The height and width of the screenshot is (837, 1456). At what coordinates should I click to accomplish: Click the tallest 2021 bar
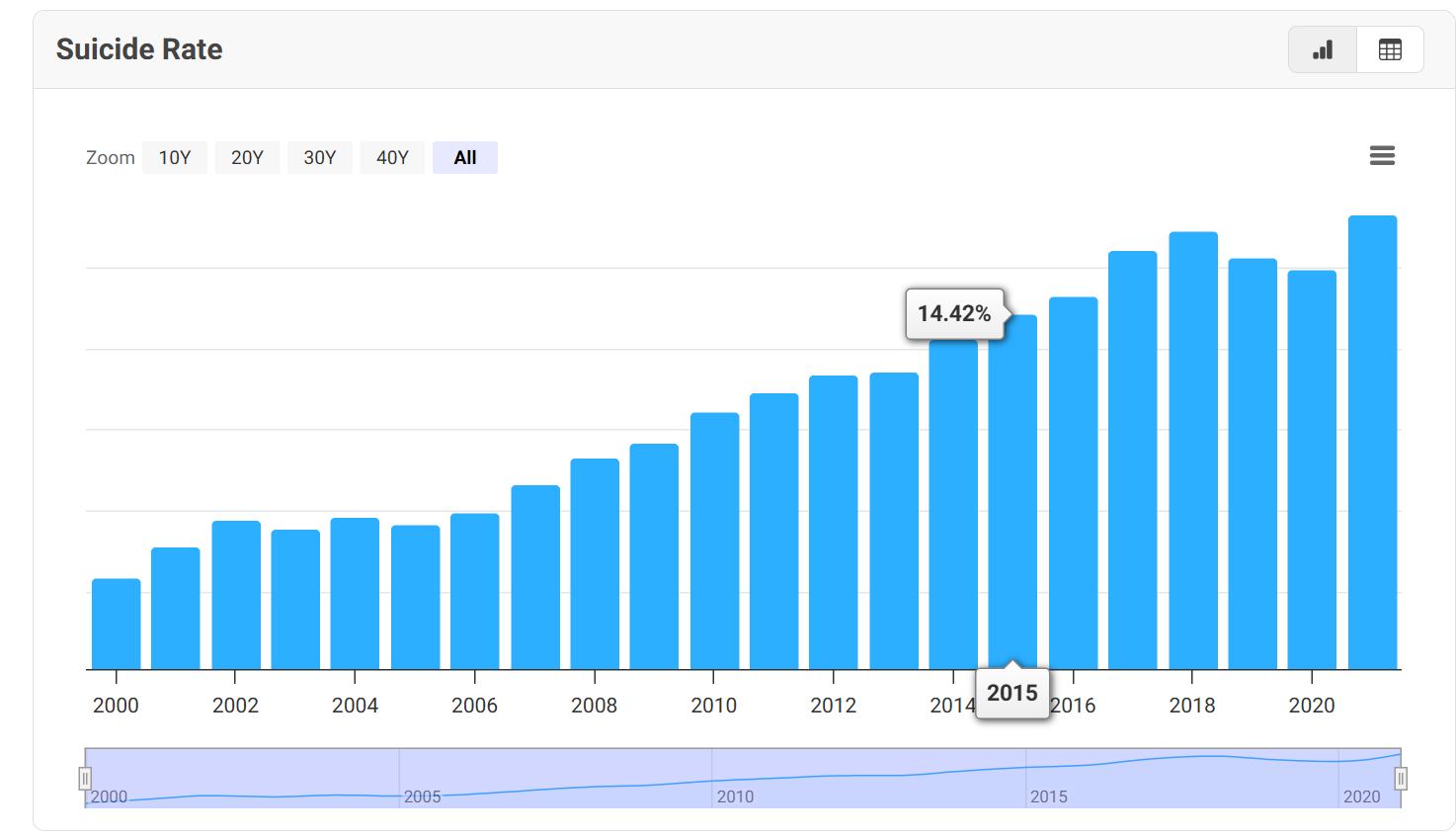(1373, 443)
